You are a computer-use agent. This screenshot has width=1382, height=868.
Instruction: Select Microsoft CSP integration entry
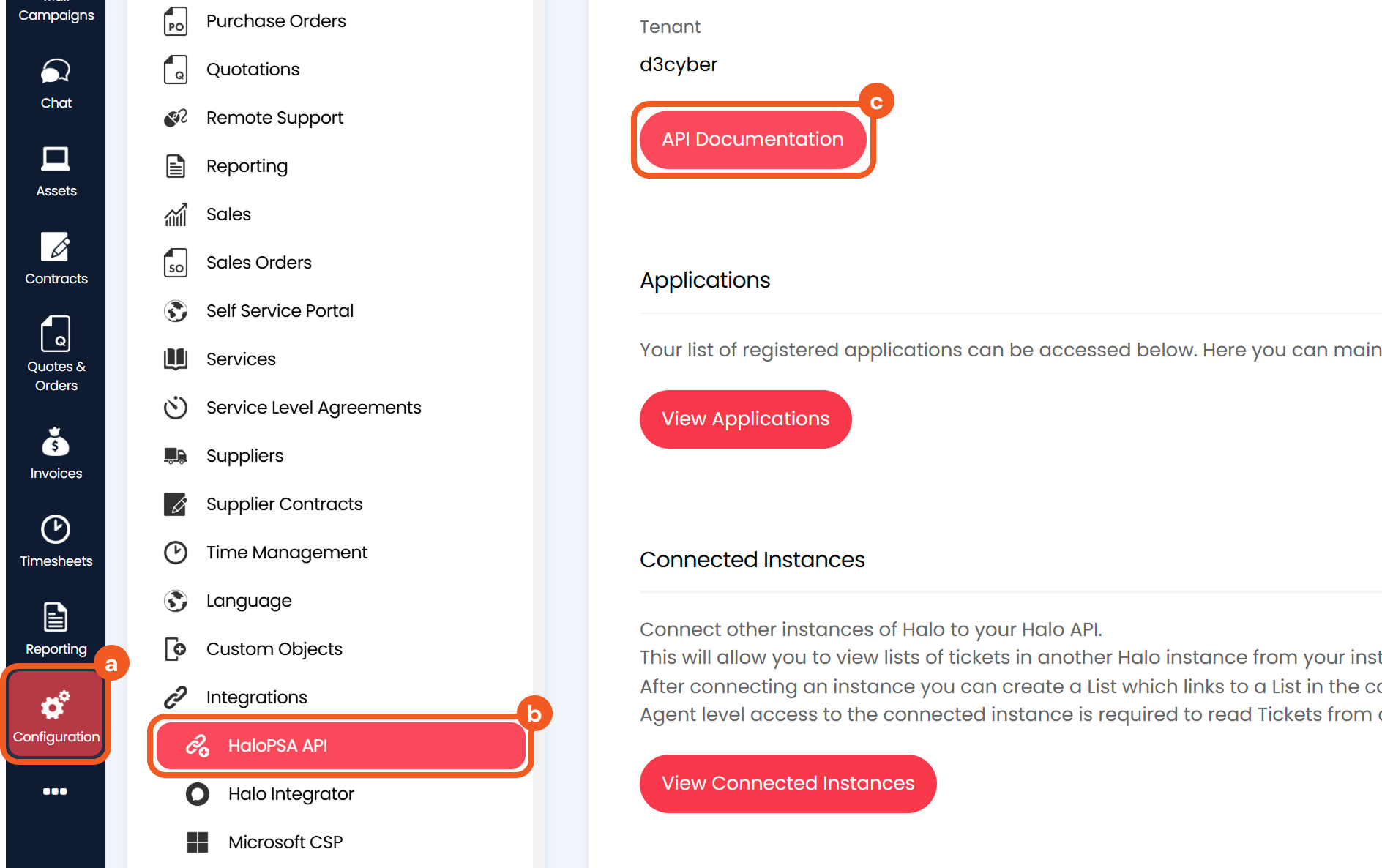coord(285,842)
